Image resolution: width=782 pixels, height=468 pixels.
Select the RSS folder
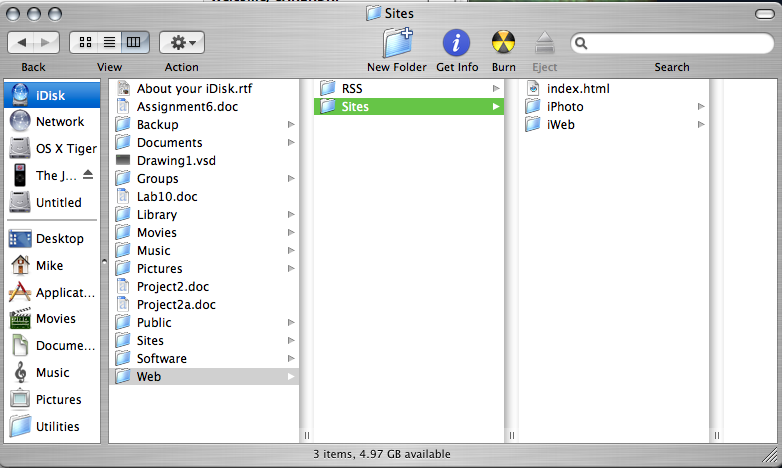[408, 88]
